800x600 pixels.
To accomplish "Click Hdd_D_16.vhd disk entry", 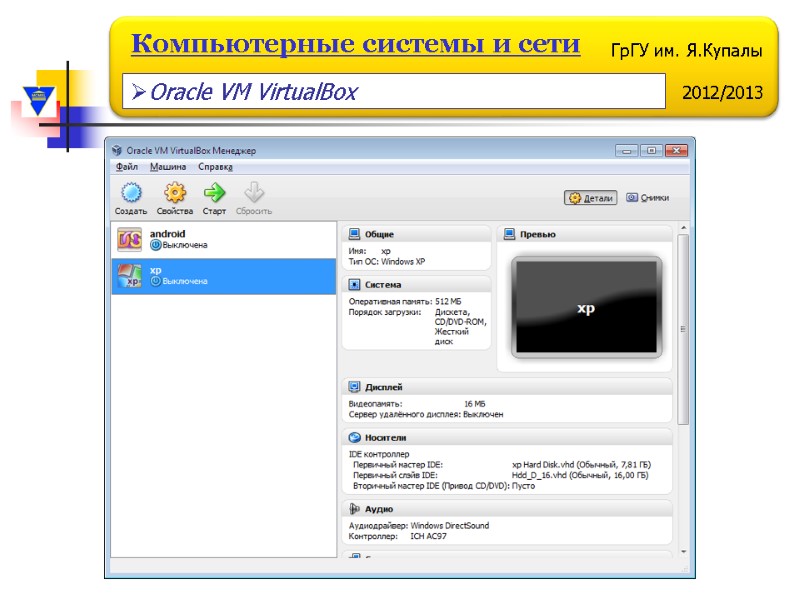I will (x=580, y=475).
